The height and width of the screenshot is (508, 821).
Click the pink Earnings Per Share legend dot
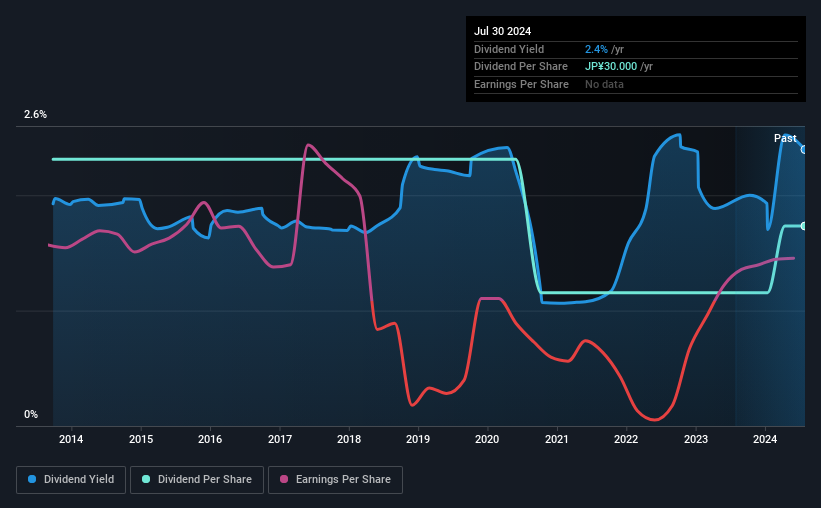pos(284,479)
